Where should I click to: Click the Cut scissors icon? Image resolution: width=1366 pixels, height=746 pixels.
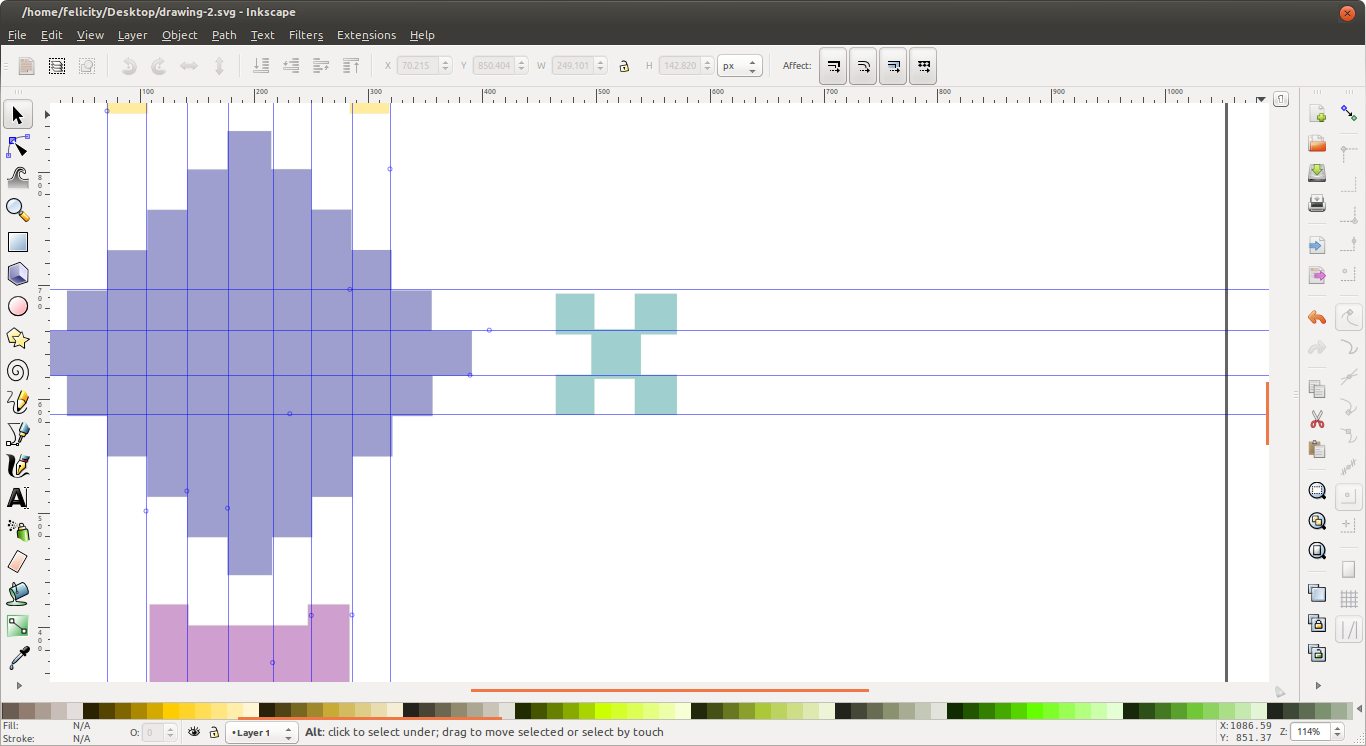(x=1317, y=419)
